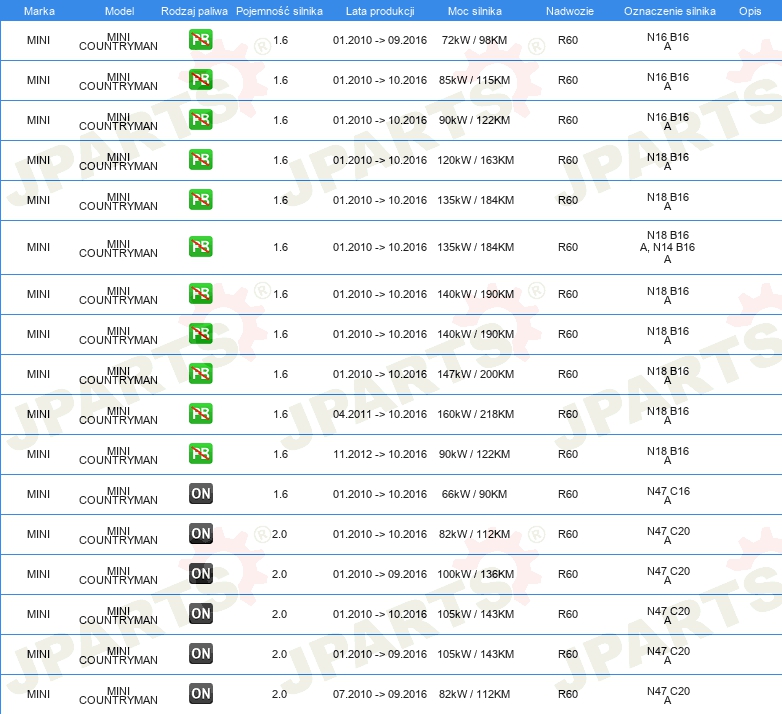
Task: Select the diesel ON icon in the 82kW 01.2010 row
Action: pyautogui.click(x=200, y=534)
